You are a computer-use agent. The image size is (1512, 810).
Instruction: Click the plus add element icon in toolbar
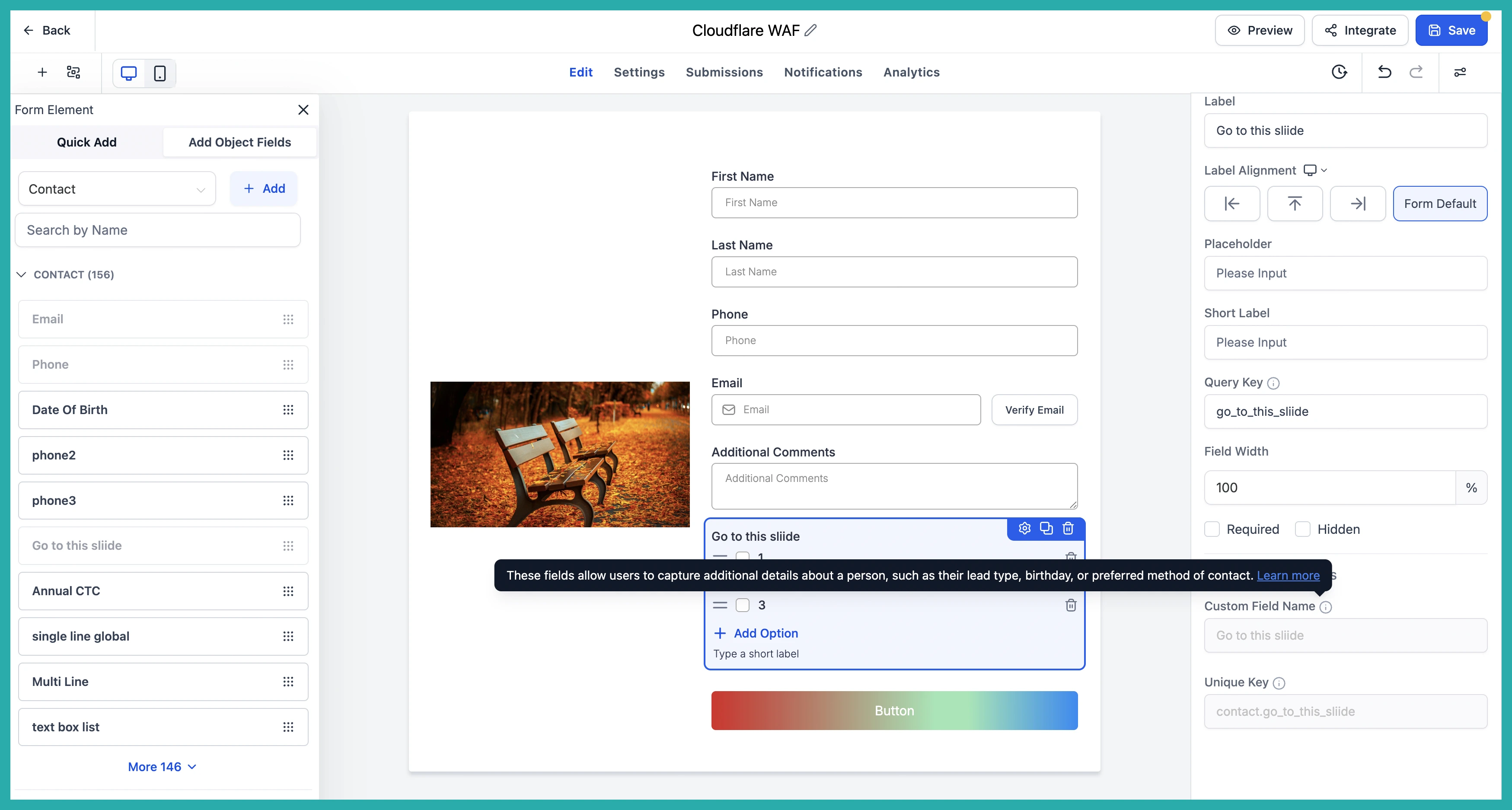click(x=41, y=72)
